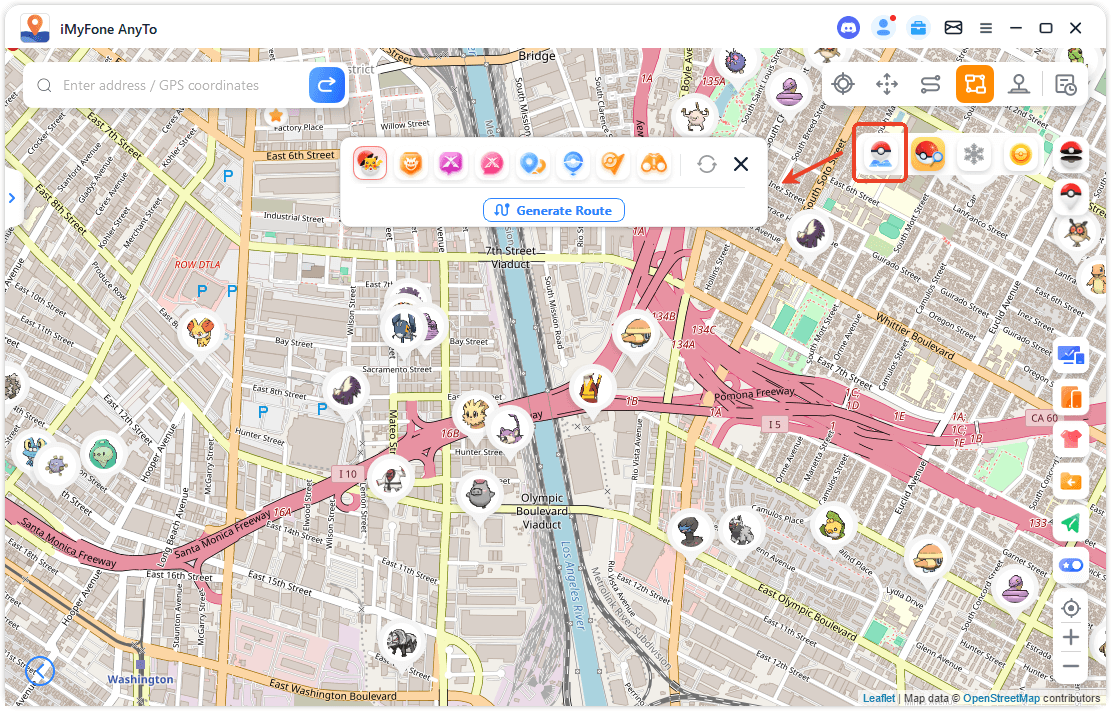Click the Pikachu filter icon
This screenshot has width=1111, height=711.
pos(370,164)
